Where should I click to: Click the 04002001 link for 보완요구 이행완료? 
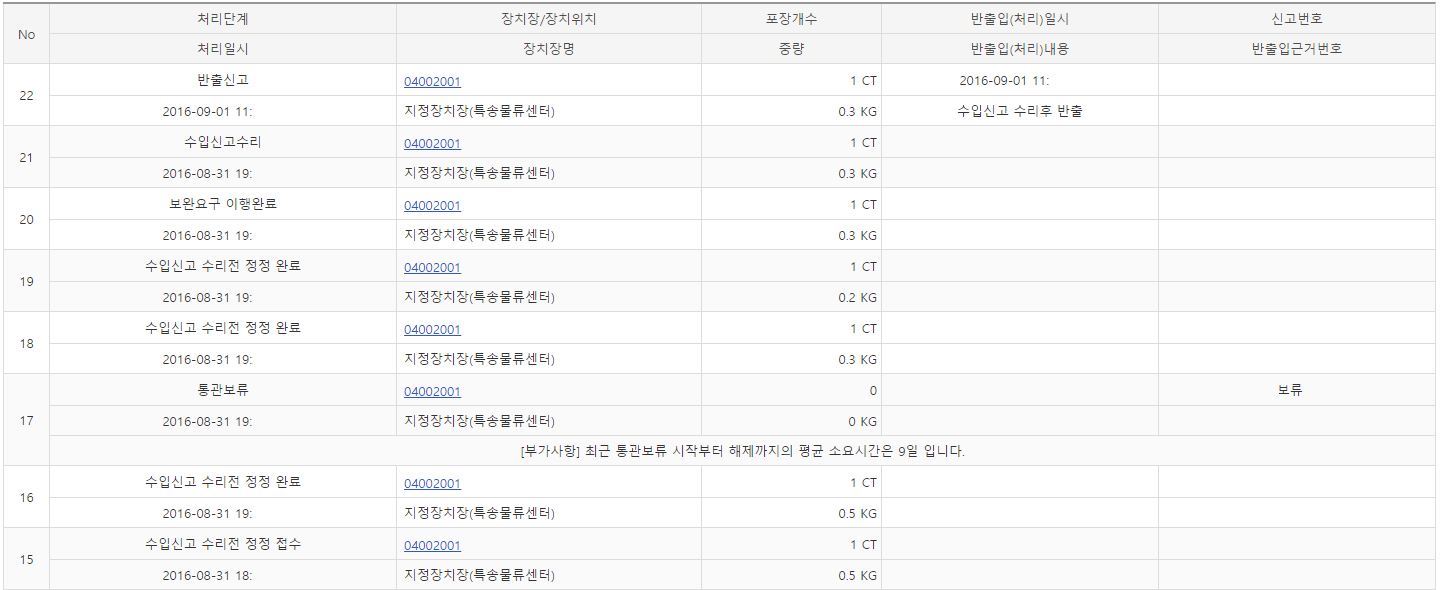[x=432, y=206]
